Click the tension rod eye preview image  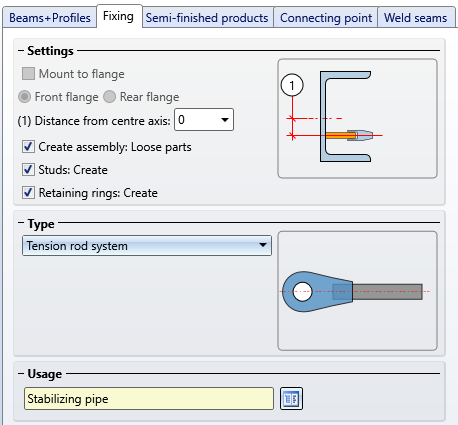[357, 291]
